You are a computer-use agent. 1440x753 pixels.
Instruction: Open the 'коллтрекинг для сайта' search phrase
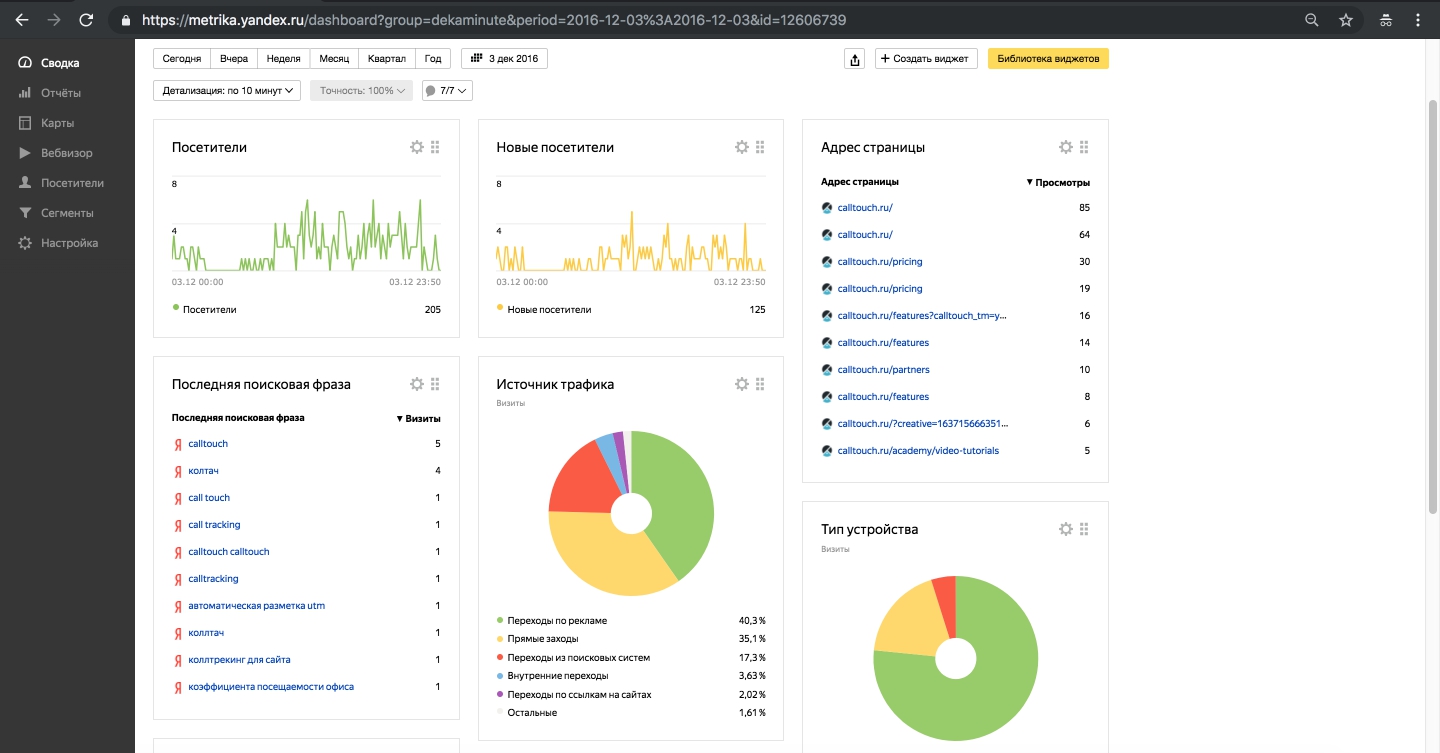pos(239,660)
